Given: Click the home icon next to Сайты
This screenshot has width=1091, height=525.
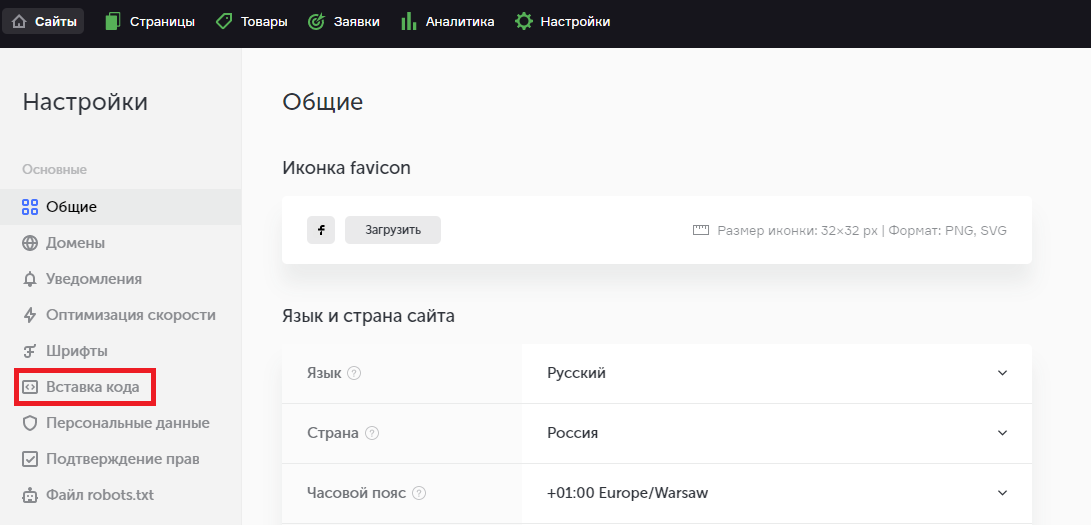Looking at the screenshot, I should tap(19, 22).
